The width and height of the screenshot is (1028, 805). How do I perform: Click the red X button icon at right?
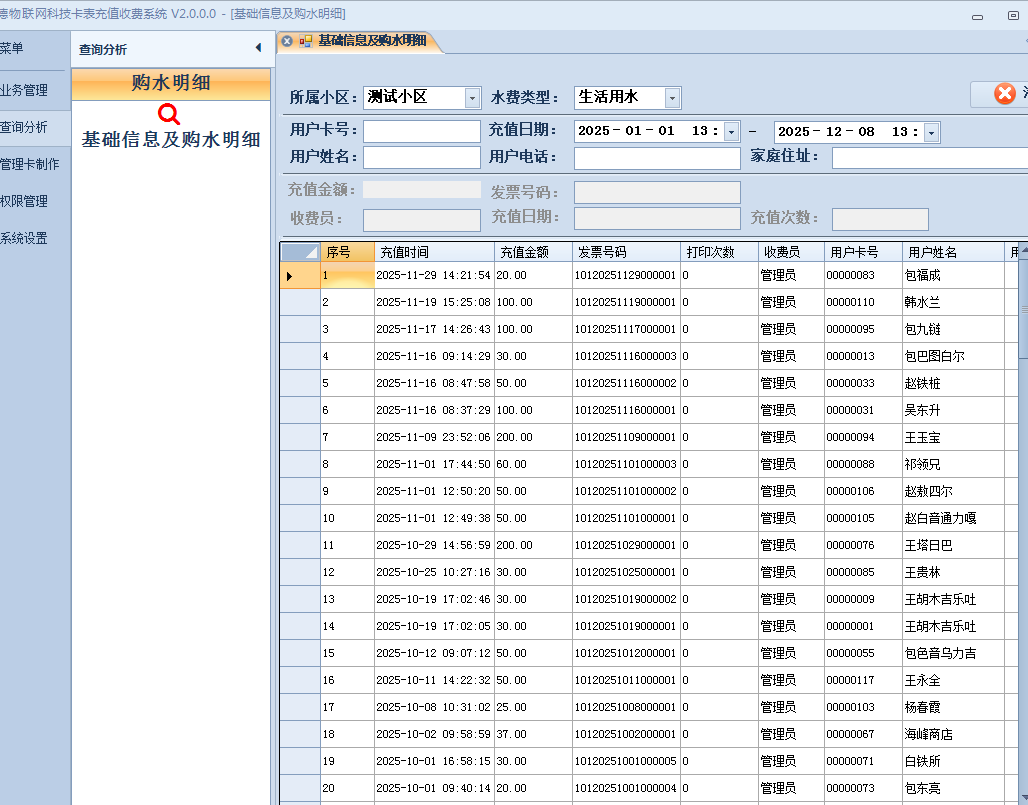pyautogui.click(x=1004, y=94)
